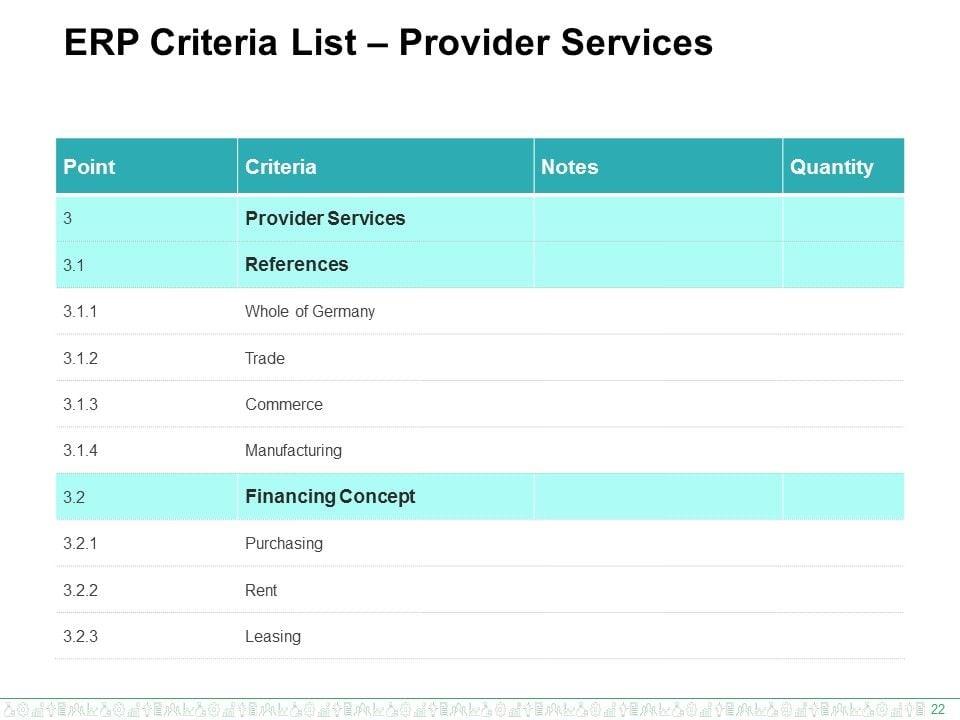Viewport: 960px width, 720px height.
Task: Select the 'Point' column header
Action: (89, 167)
